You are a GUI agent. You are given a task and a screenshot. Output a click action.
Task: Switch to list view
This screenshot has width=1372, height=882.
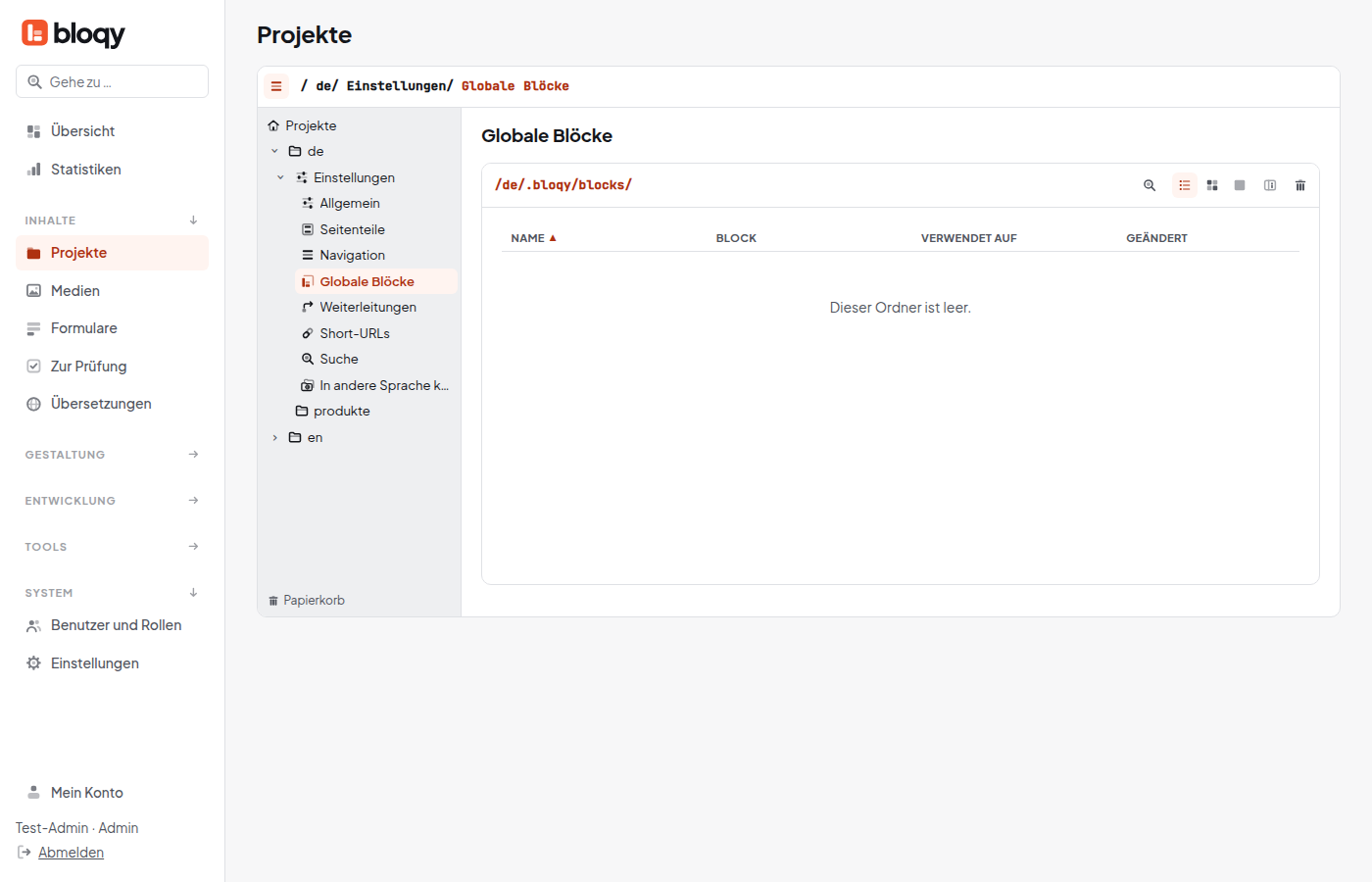point(1185,185)
